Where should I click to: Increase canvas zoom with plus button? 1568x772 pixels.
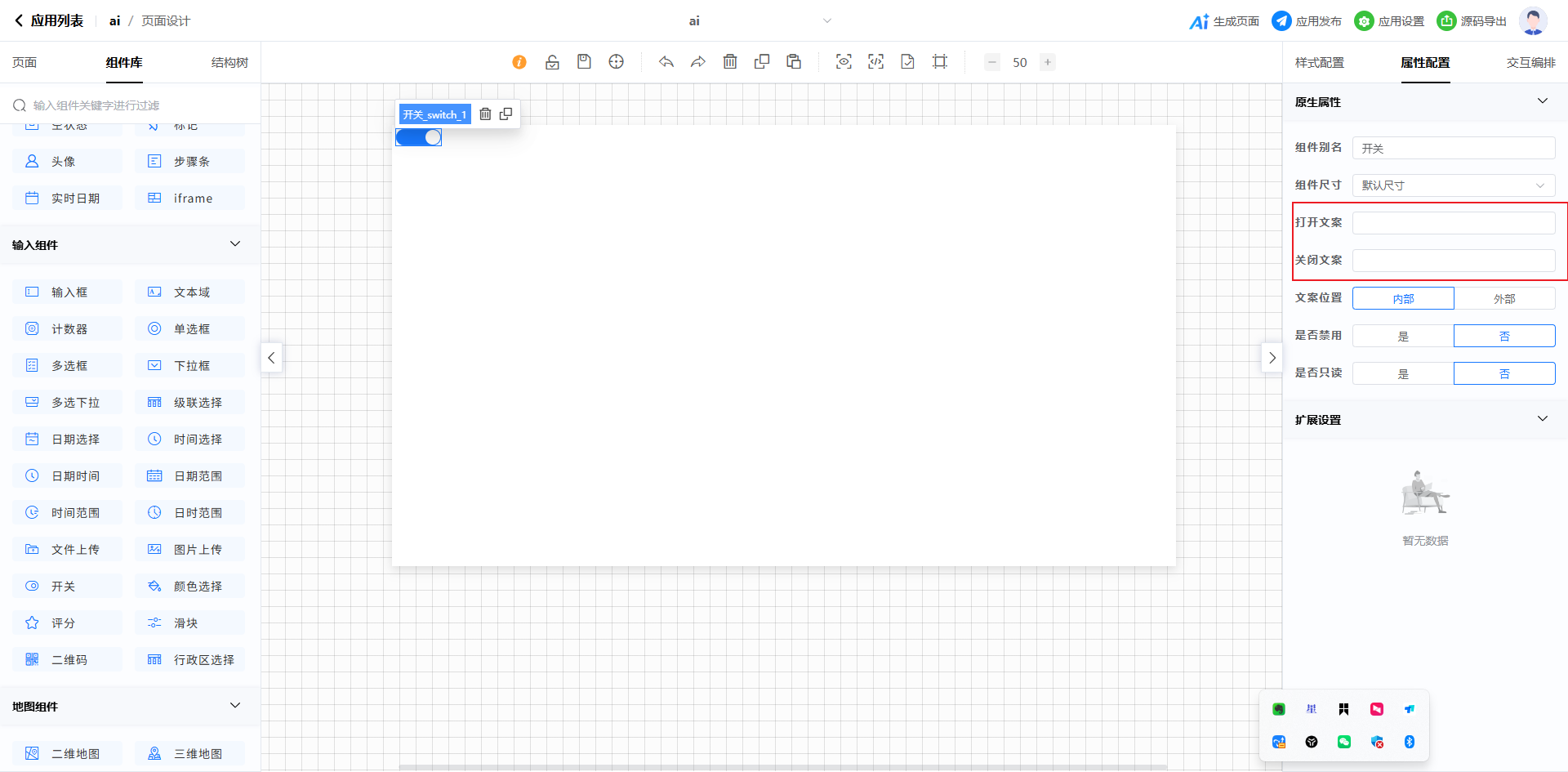pos(1047,62)
